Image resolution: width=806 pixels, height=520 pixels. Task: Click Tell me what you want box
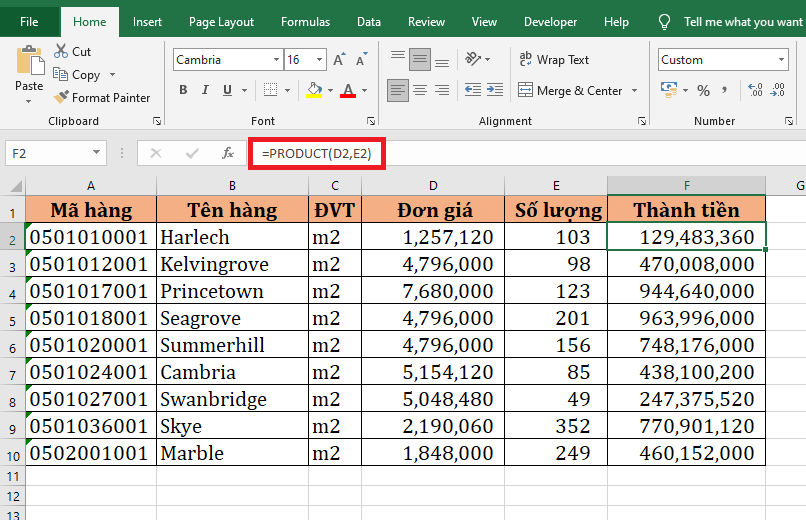click(730, 22)
